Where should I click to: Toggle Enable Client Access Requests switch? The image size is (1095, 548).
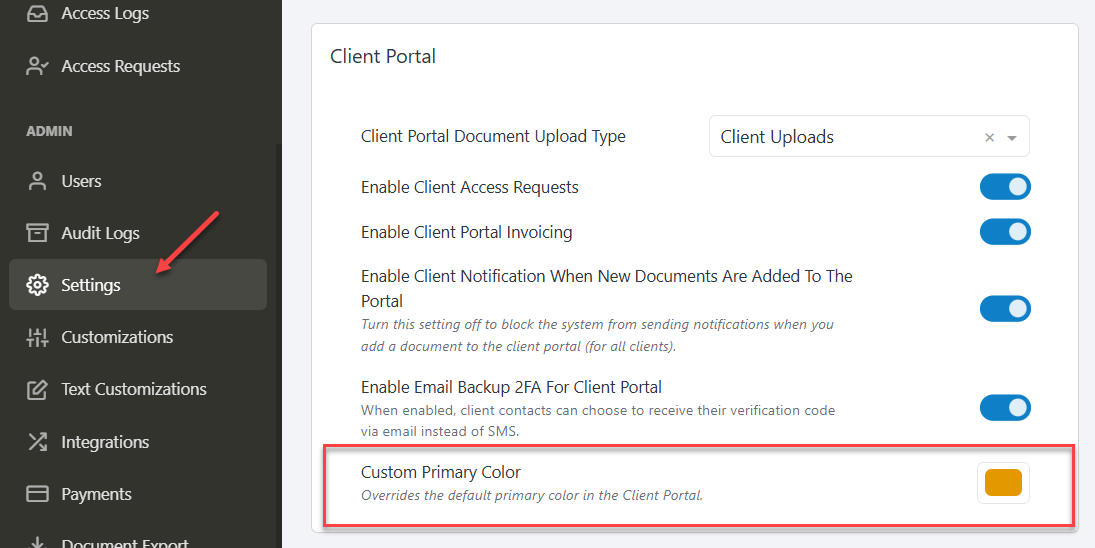[x=1005, y=187]
